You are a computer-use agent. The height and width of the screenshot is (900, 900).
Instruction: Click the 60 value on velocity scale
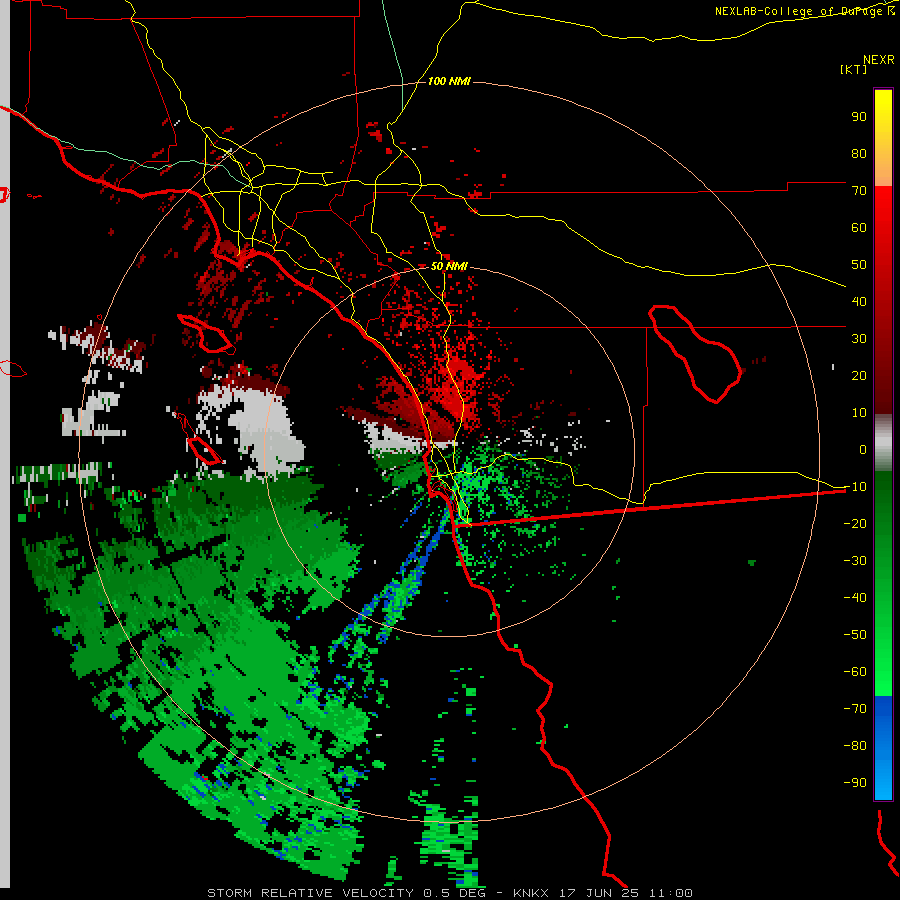859,228
